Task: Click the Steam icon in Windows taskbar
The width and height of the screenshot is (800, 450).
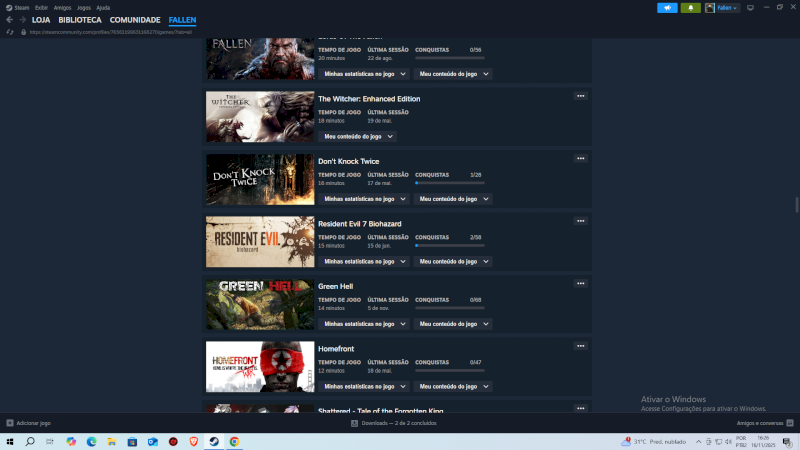Action: [213, 441]
